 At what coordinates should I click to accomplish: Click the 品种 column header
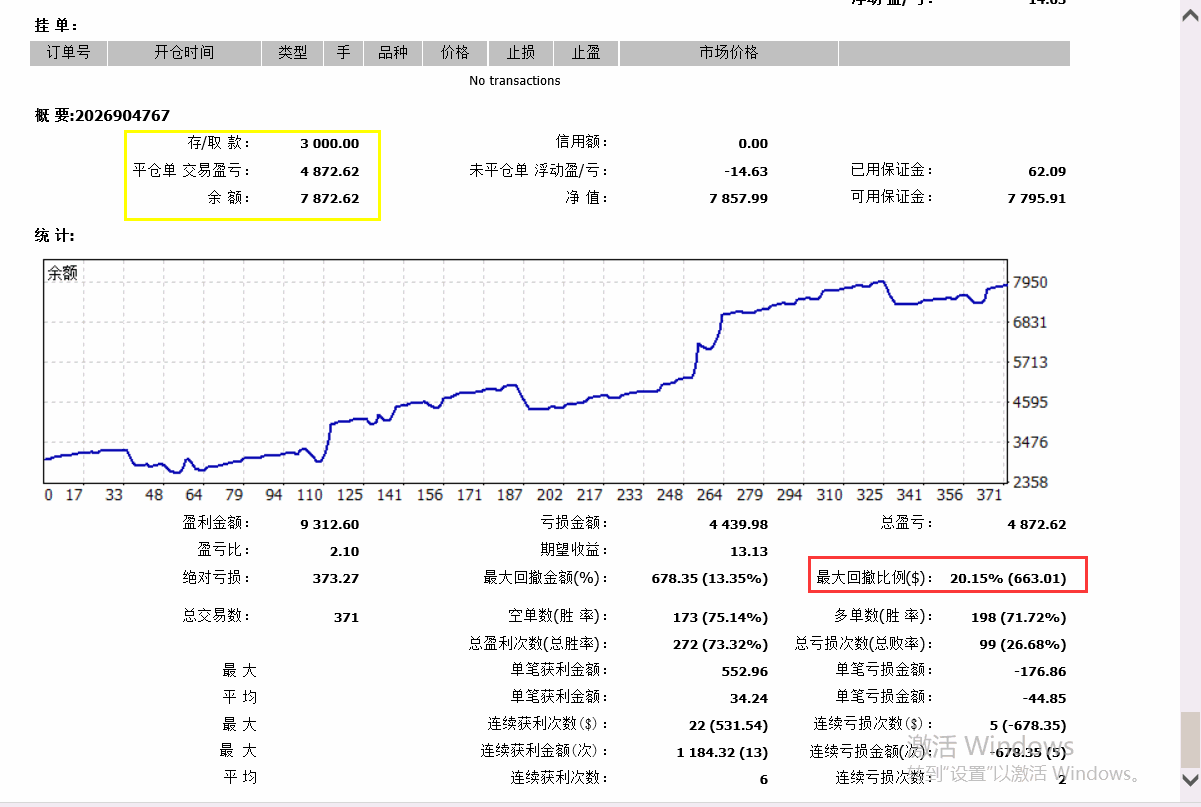click(393, 53)
